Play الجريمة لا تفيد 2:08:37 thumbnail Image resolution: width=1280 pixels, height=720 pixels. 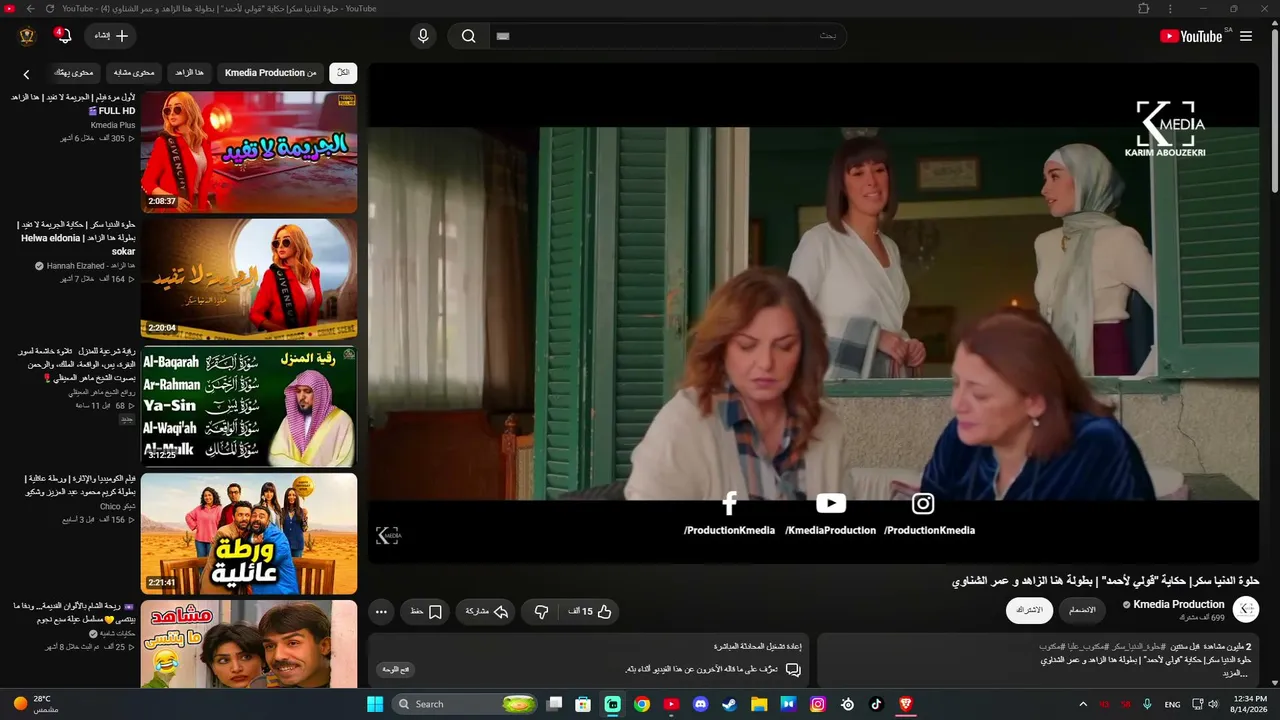249,152
